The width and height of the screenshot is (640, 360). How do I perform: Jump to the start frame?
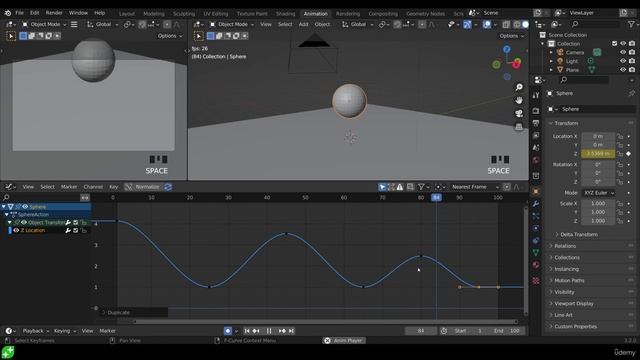[247, 331]
